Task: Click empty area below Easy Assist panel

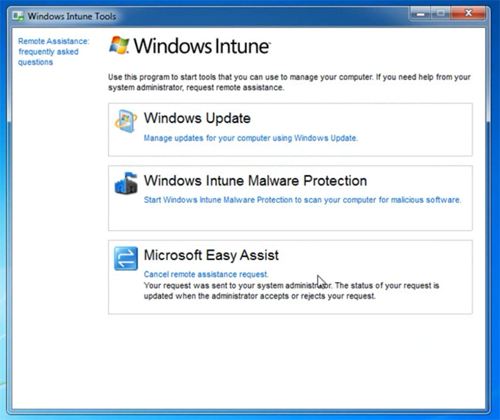Action: coord(290,360)
